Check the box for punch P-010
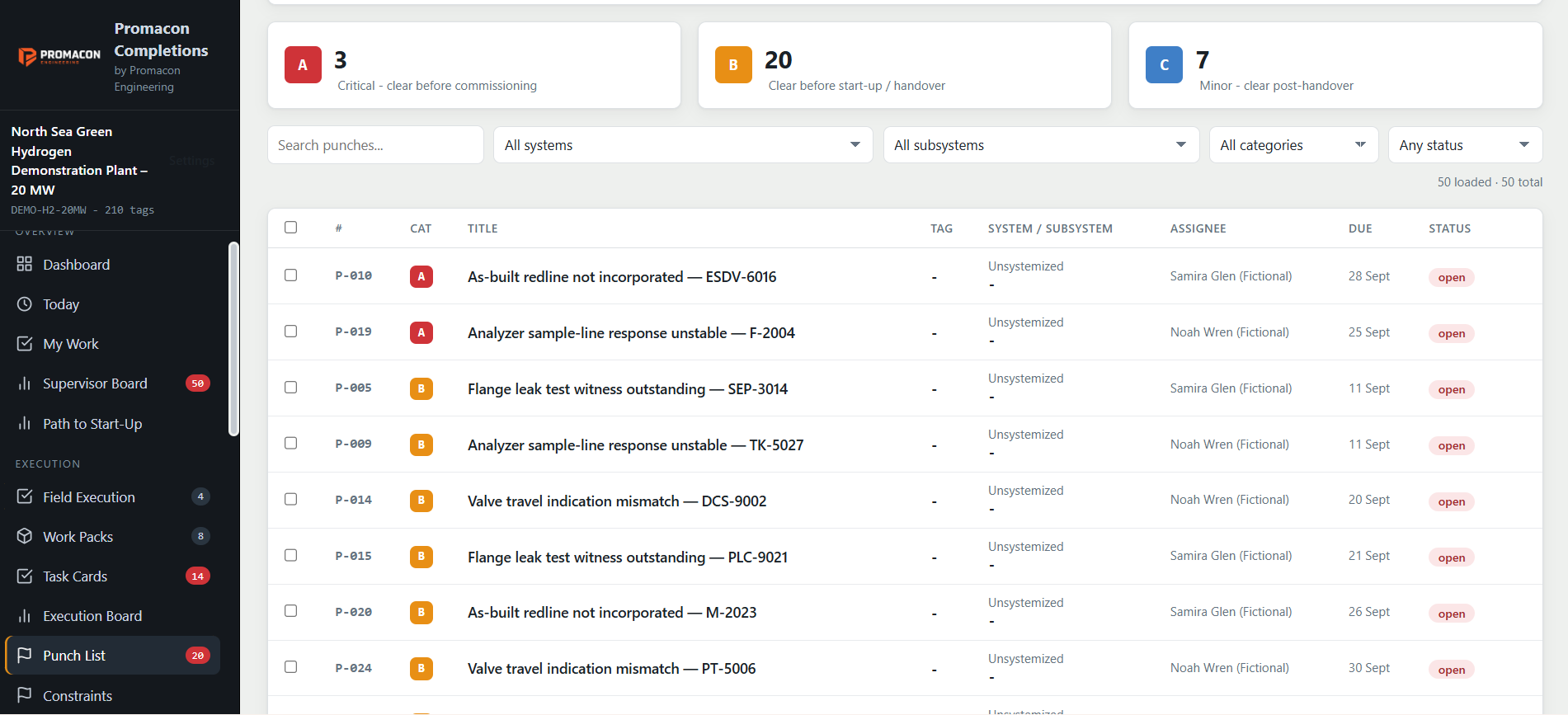The image size is (1568, 715). coord(291,275)
